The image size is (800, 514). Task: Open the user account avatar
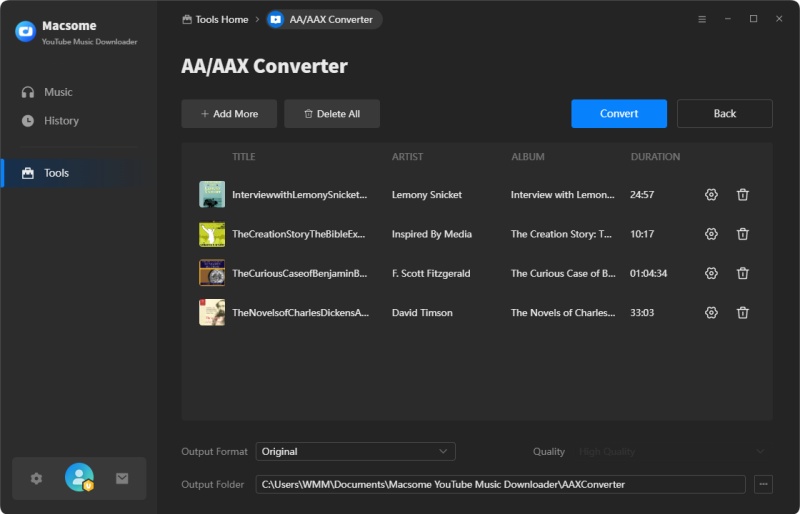click(79, 477)
